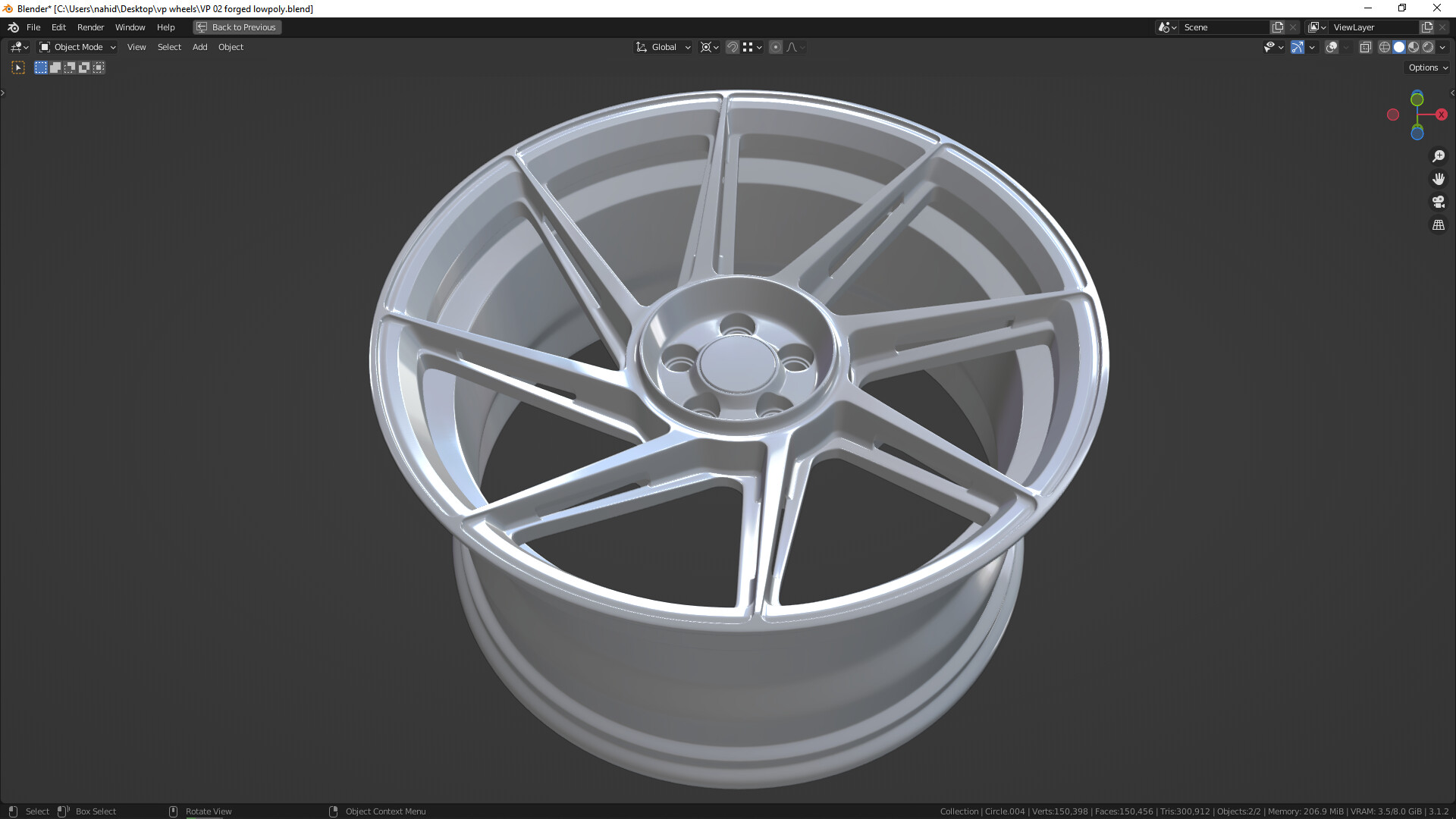This screenshot has width=1456, height=819.
Task: Expand the Options dropdown
Action: pos(1427,67)
